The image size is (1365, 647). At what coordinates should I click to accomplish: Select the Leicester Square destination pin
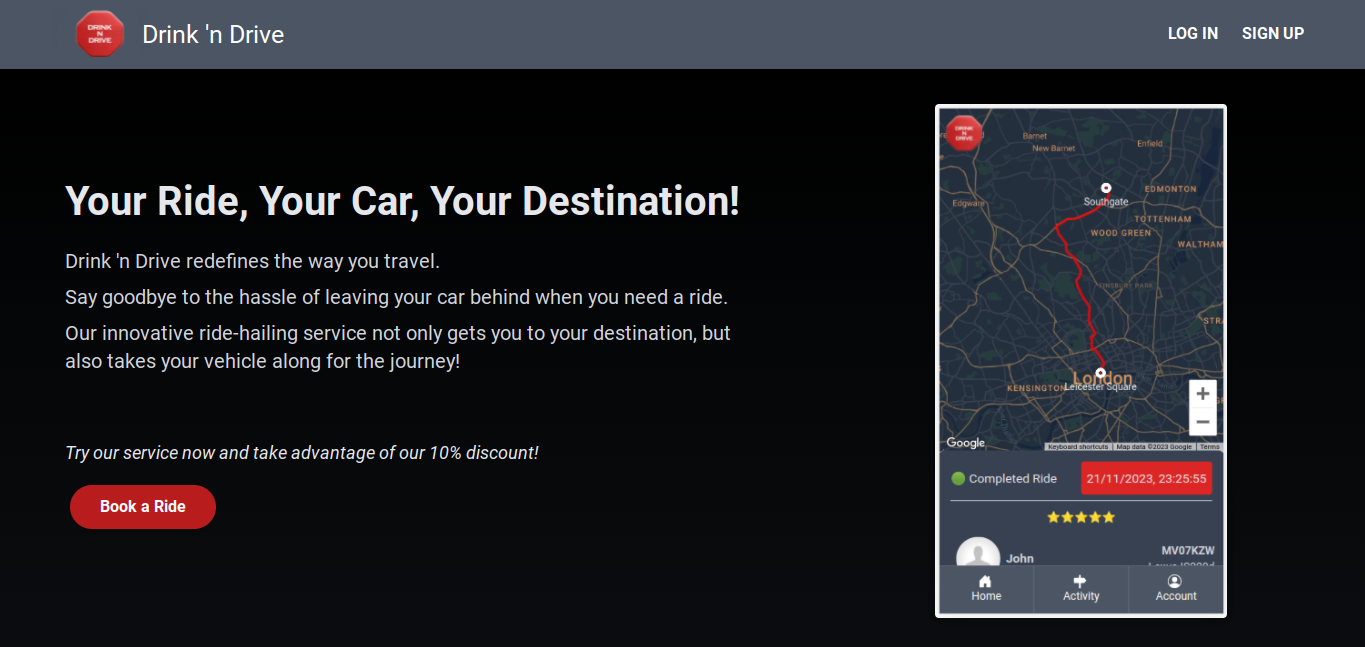[1100, 371]
